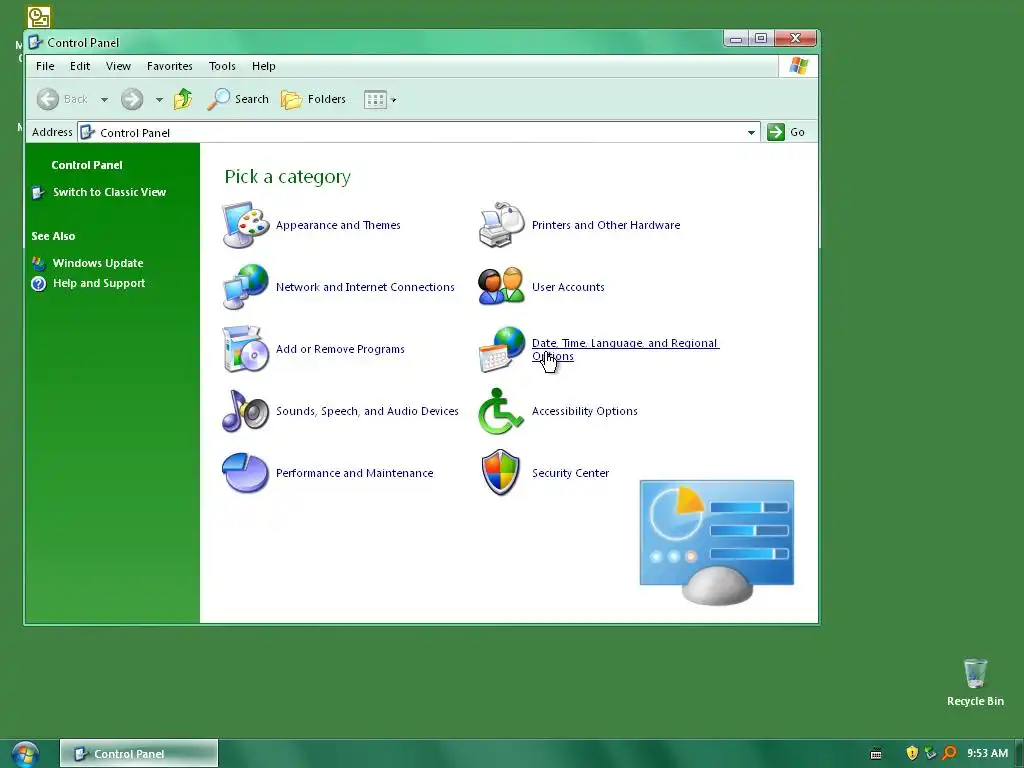Image resolution: width=1024 pixels, height=768 pixels.
Task: Click the Forward arrow toolbar button
Action: pyautogui.click(x=132, y=99)
